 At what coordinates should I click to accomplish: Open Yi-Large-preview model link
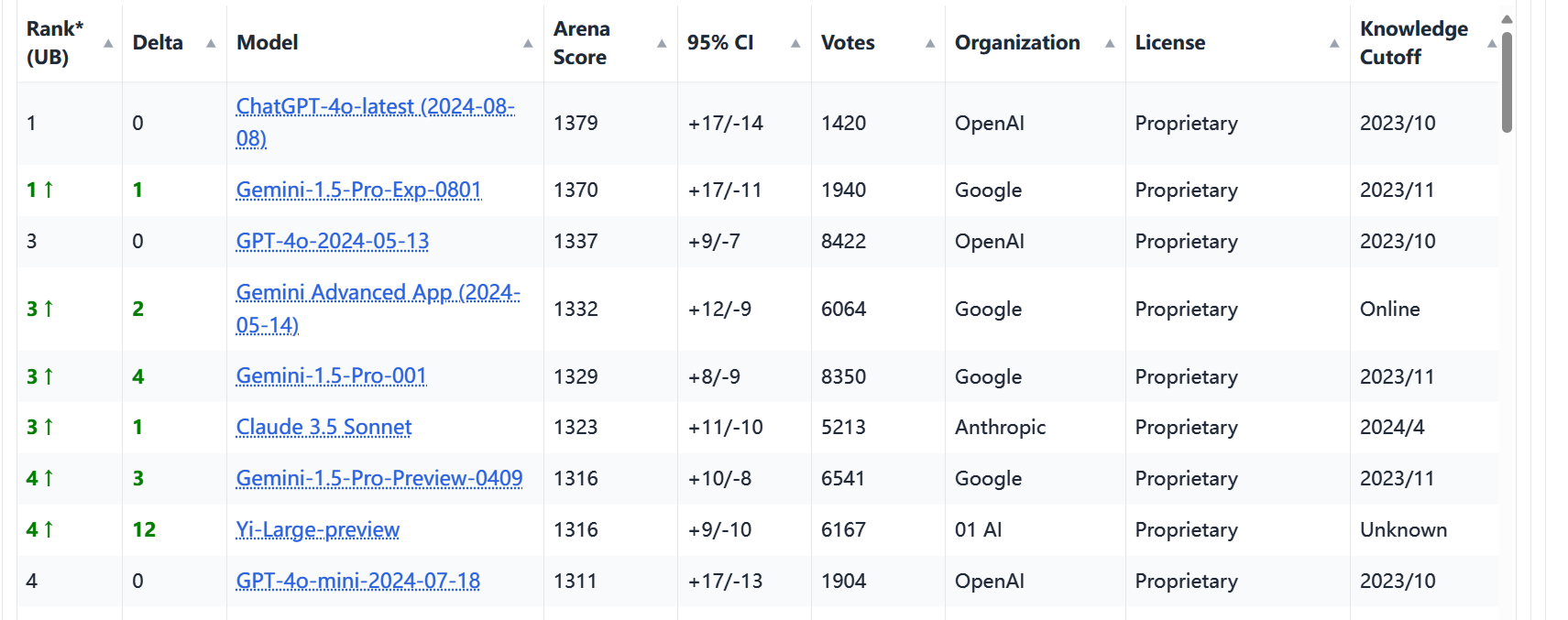pyautogui.click(x=317, y=529)
